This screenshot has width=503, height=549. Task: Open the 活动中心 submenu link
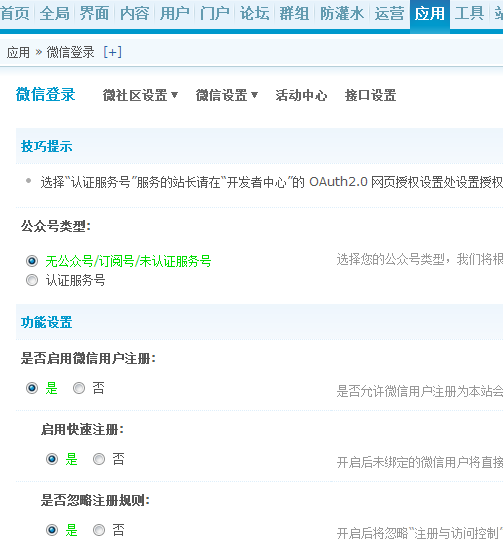(301, 95)
